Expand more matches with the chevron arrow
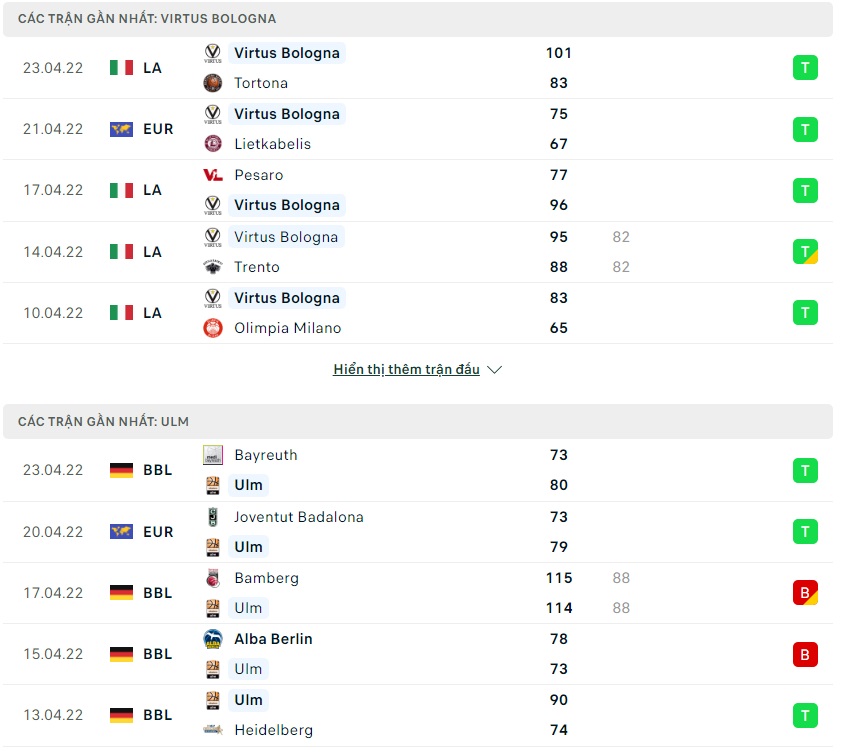The image size is (841, 752). point(494,370)
